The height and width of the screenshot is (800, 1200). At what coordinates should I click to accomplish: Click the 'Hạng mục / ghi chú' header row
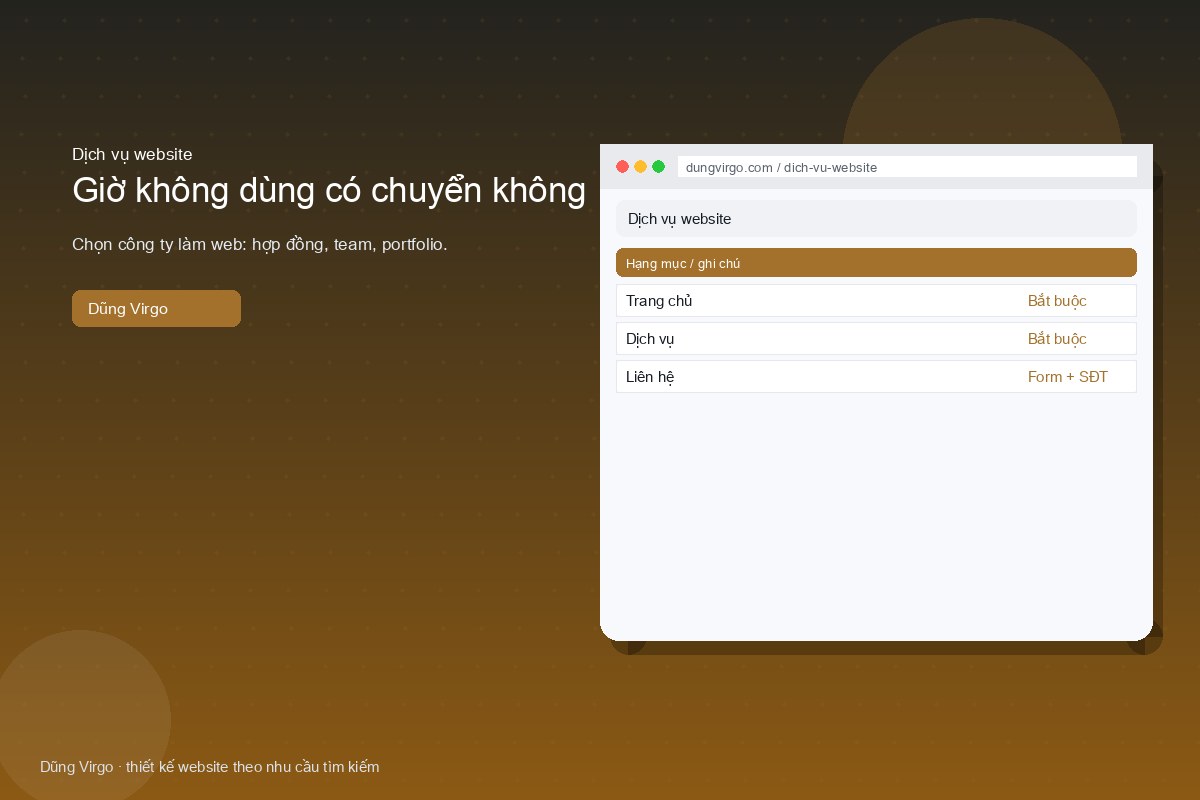(x=876, y=263)
